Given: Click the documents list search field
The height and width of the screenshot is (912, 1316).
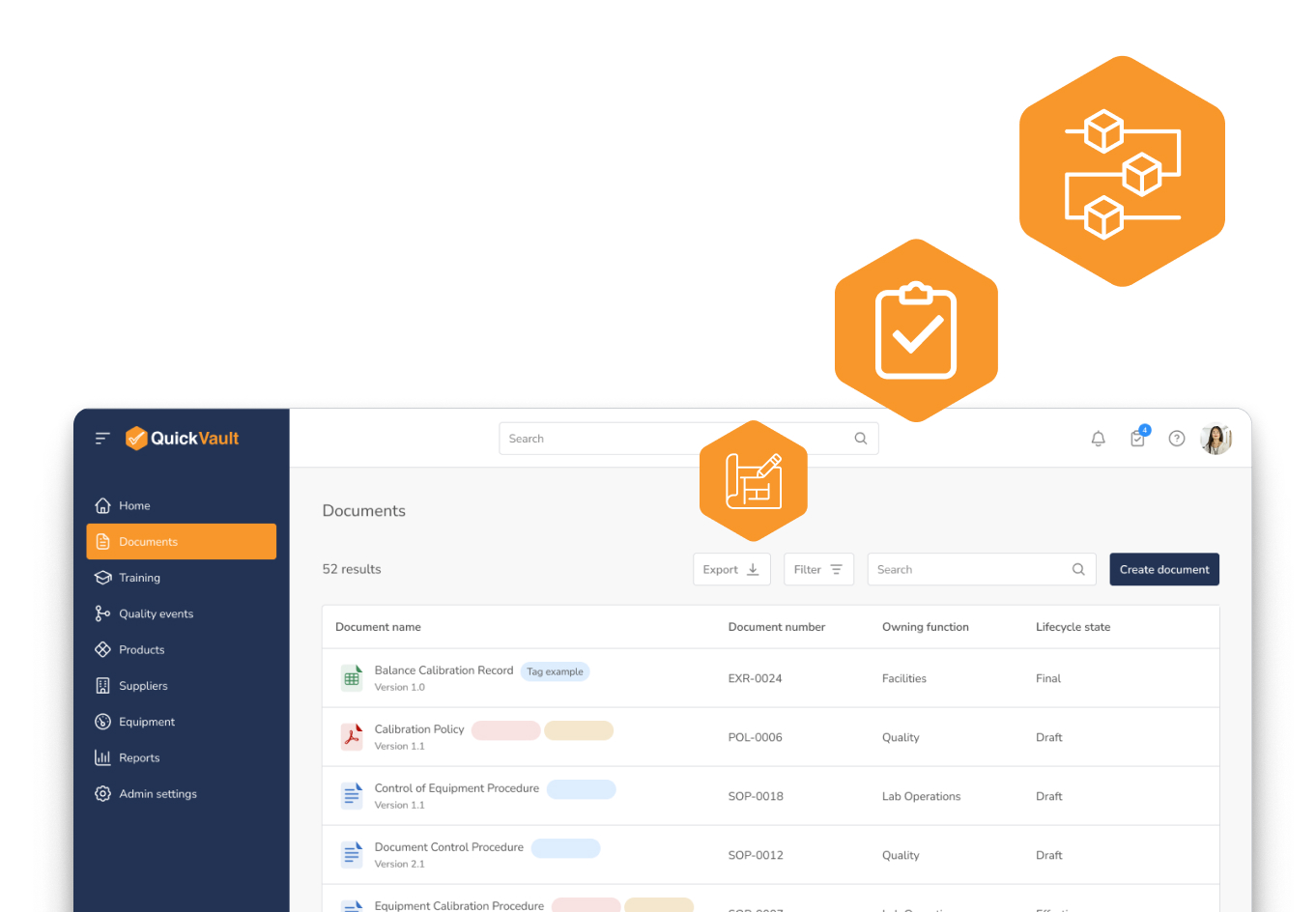Looking at the screenshot, I should [970, 570].
